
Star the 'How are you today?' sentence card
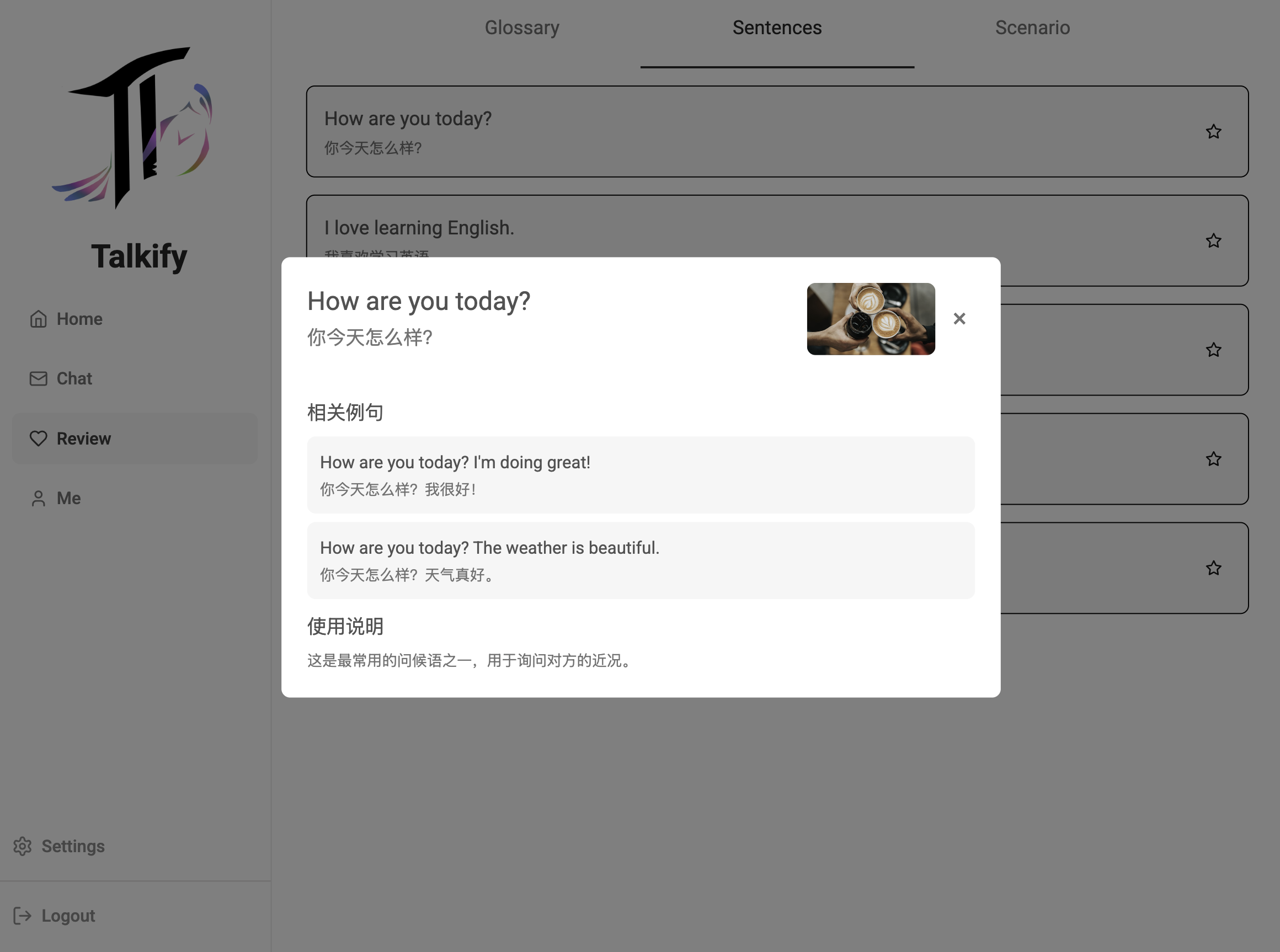1213,131
